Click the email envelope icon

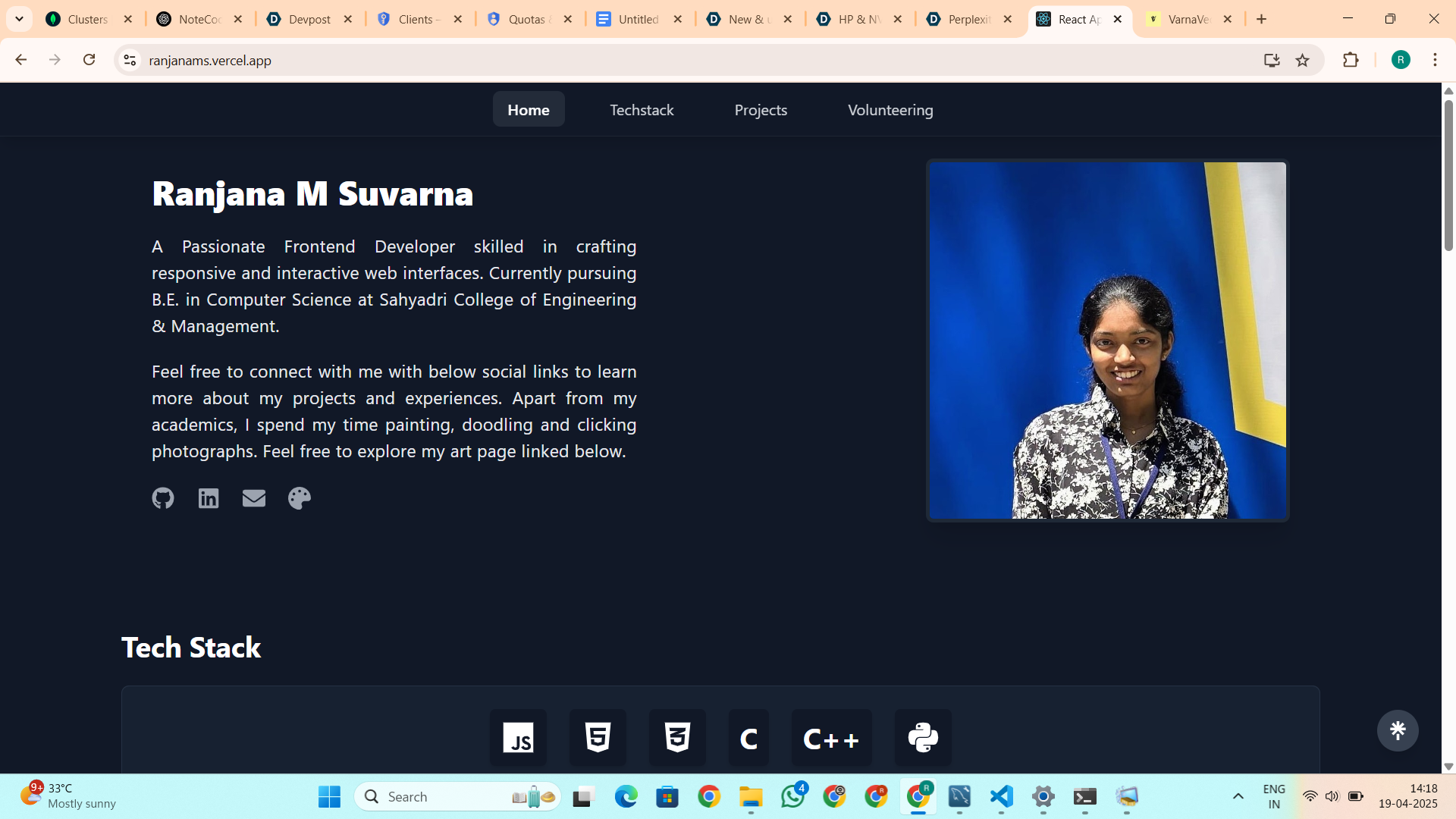point(254,498)
